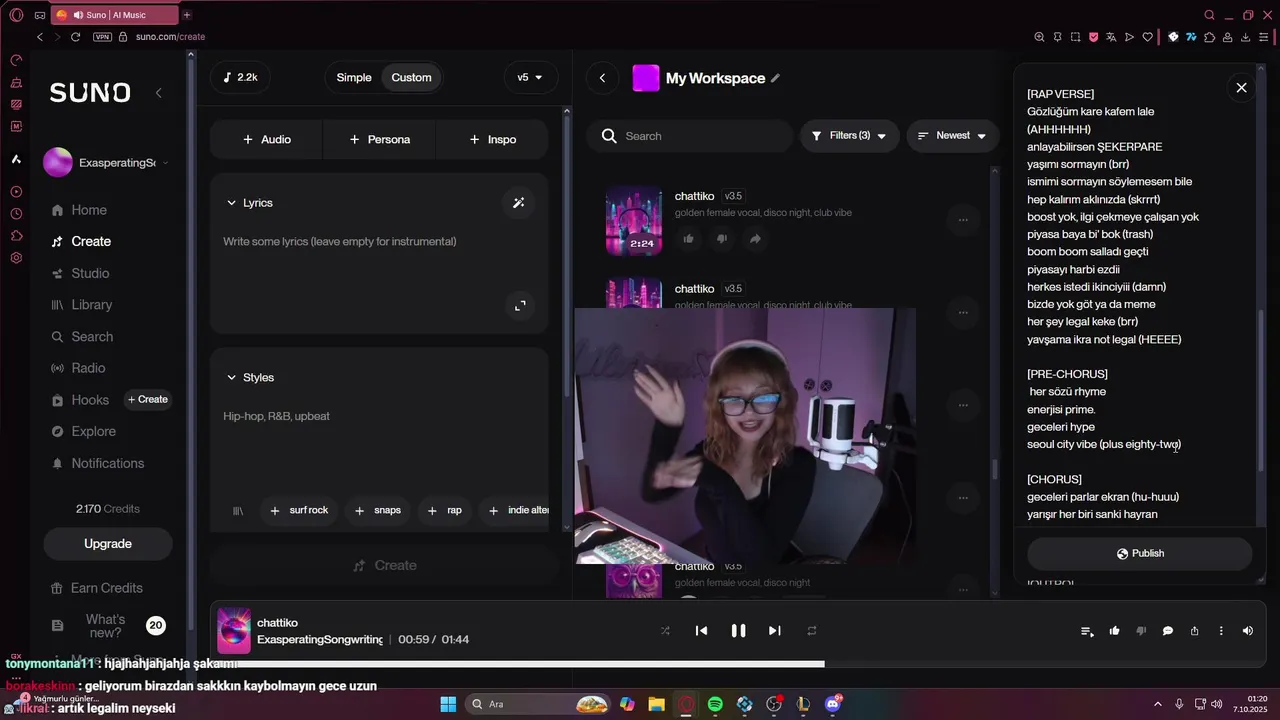This screenshot has width=1280, height=720.
Task: Reload the suno.com page
Action: click(75, 36)
